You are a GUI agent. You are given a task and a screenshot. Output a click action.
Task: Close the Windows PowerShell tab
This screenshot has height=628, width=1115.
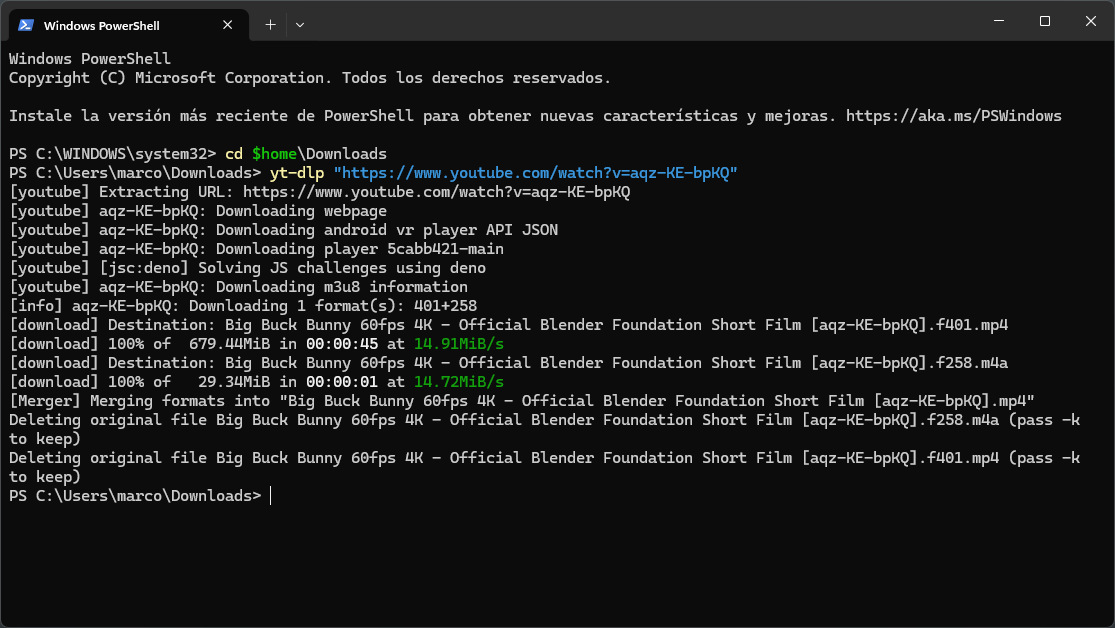click(228, 25)
